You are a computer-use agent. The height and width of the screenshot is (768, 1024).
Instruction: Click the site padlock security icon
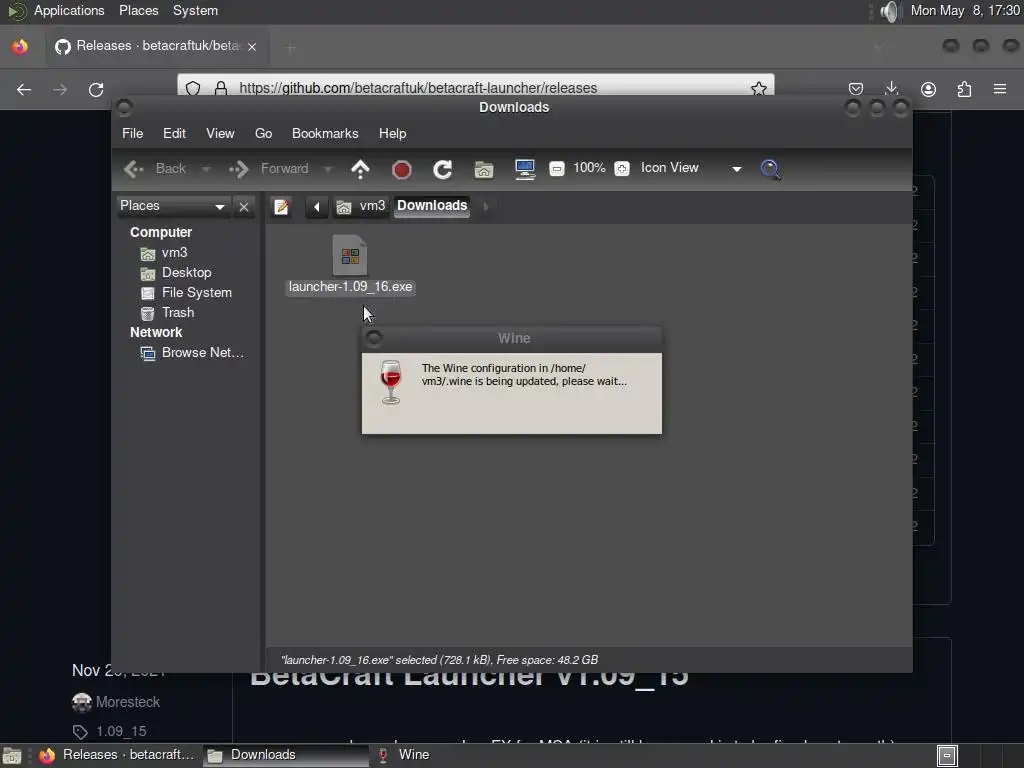221,88
